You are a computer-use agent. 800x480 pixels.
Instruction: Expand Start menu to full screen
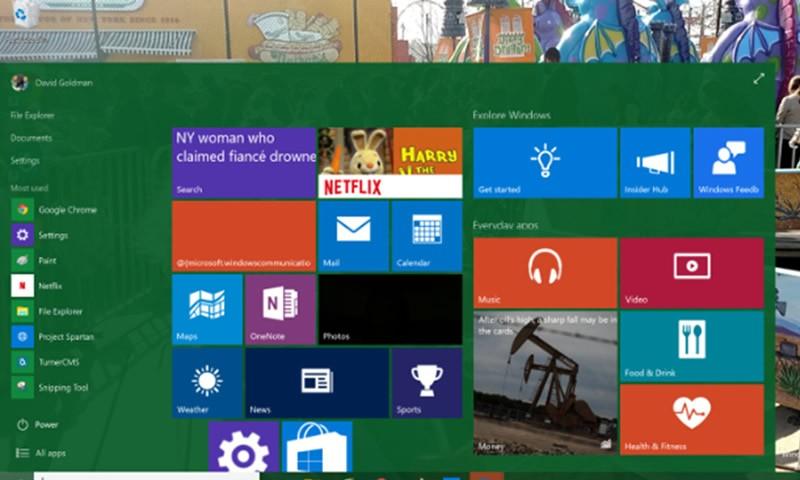(759, 79)
